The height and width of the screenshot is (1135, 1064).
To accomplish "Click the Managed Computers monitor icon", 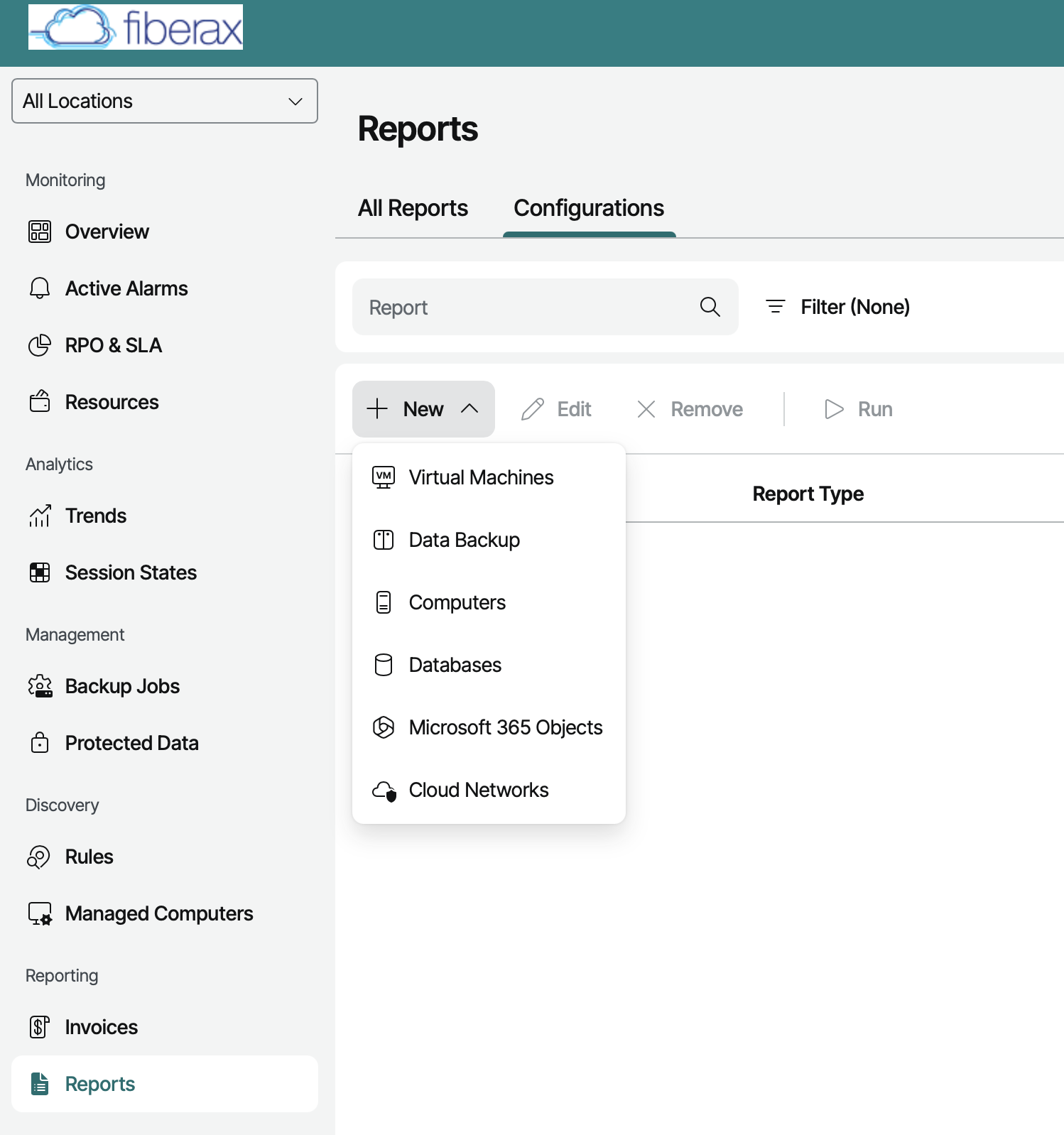I will [40, 913].
